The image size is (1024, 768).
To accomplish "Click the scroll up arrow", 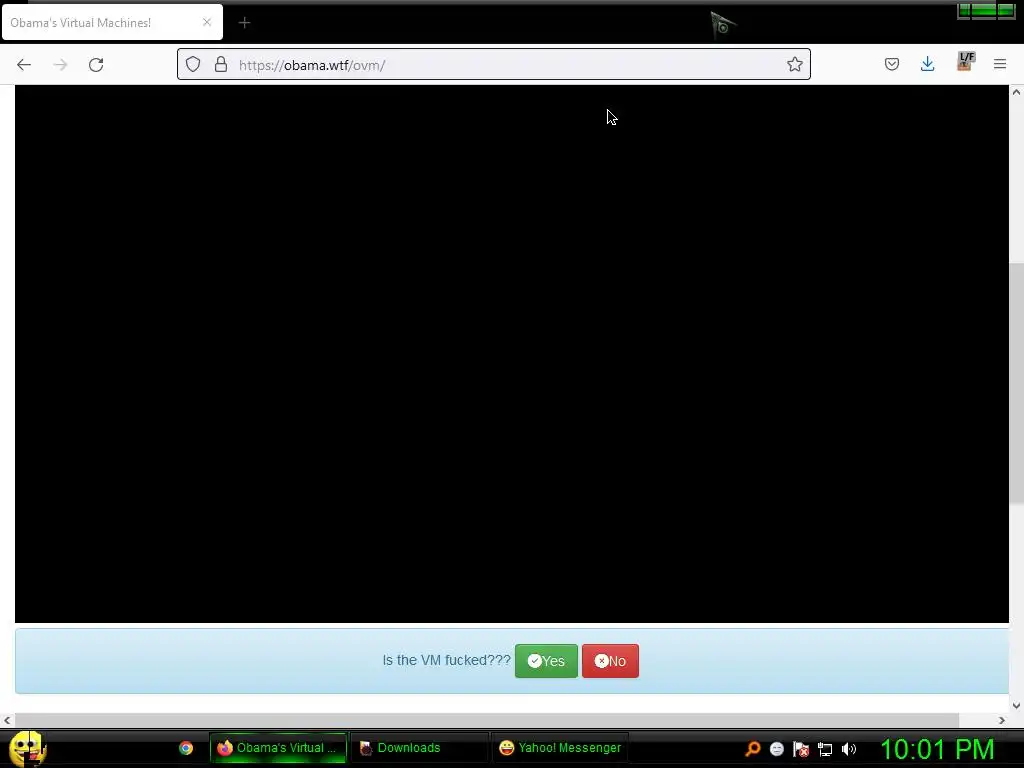I will 1016,92.
